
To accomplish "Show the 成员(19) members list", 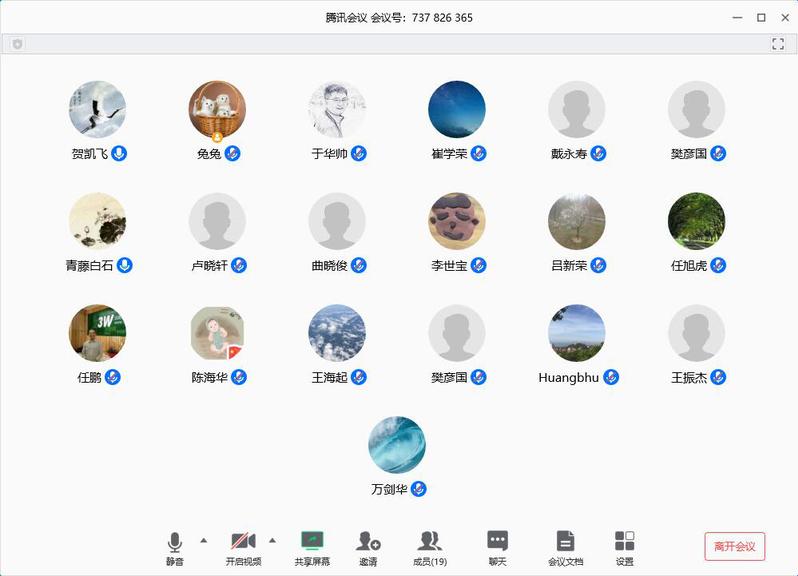I will point(430,549).
